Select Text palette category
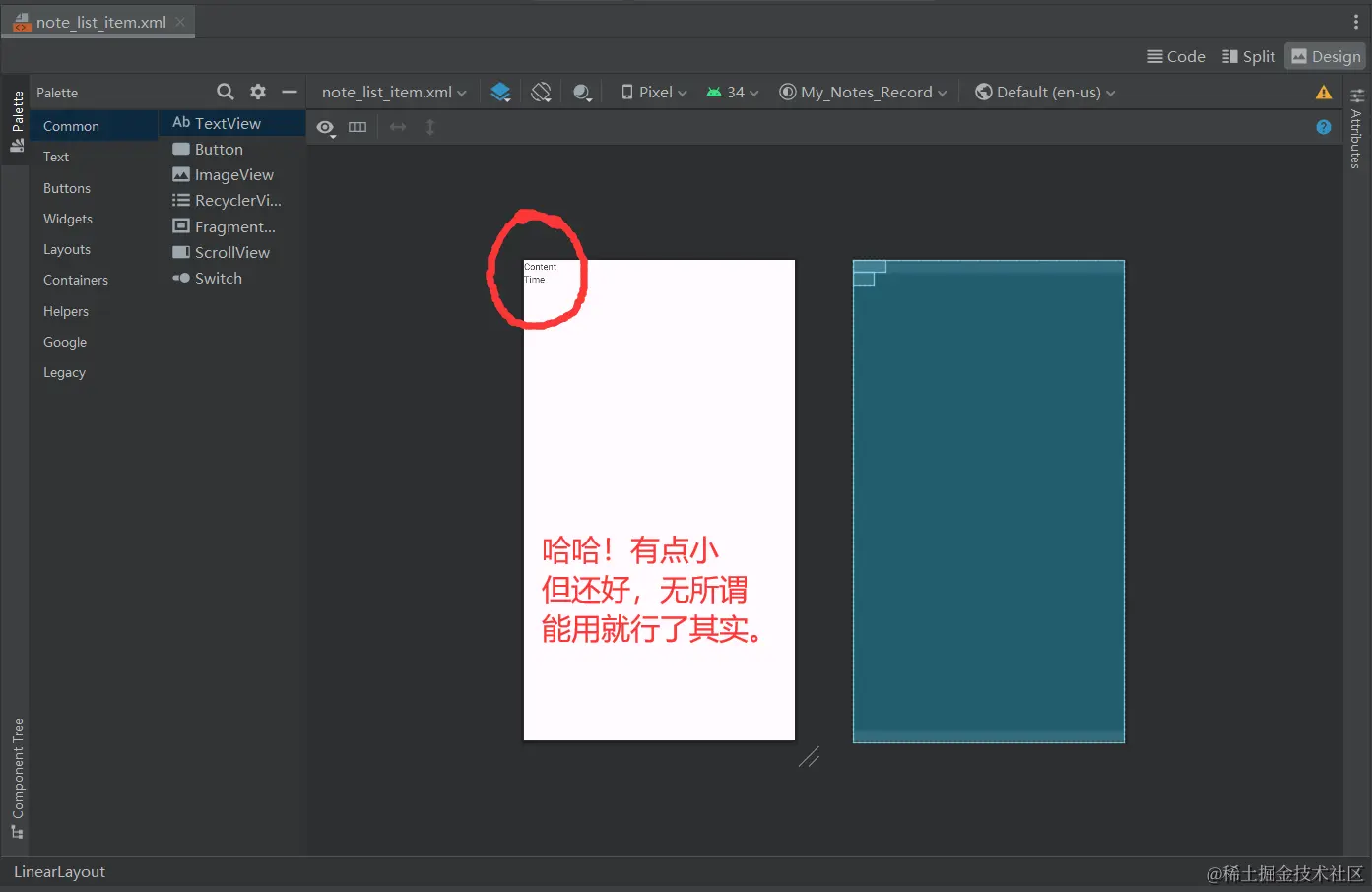1372x892 pixels. point(94,157)
